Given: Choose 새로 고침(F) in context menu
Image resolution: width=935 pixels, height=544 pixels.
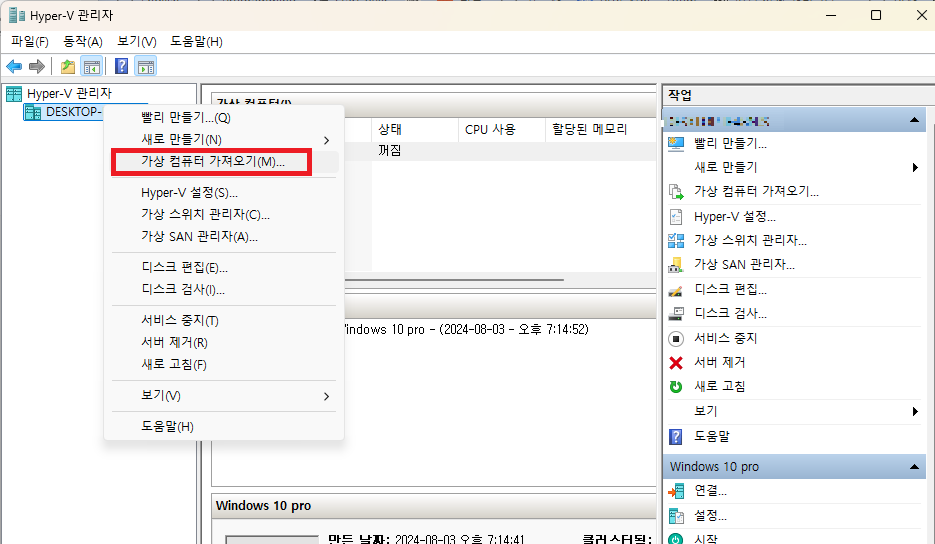Looking at the screenshot, I should point(224,364).
